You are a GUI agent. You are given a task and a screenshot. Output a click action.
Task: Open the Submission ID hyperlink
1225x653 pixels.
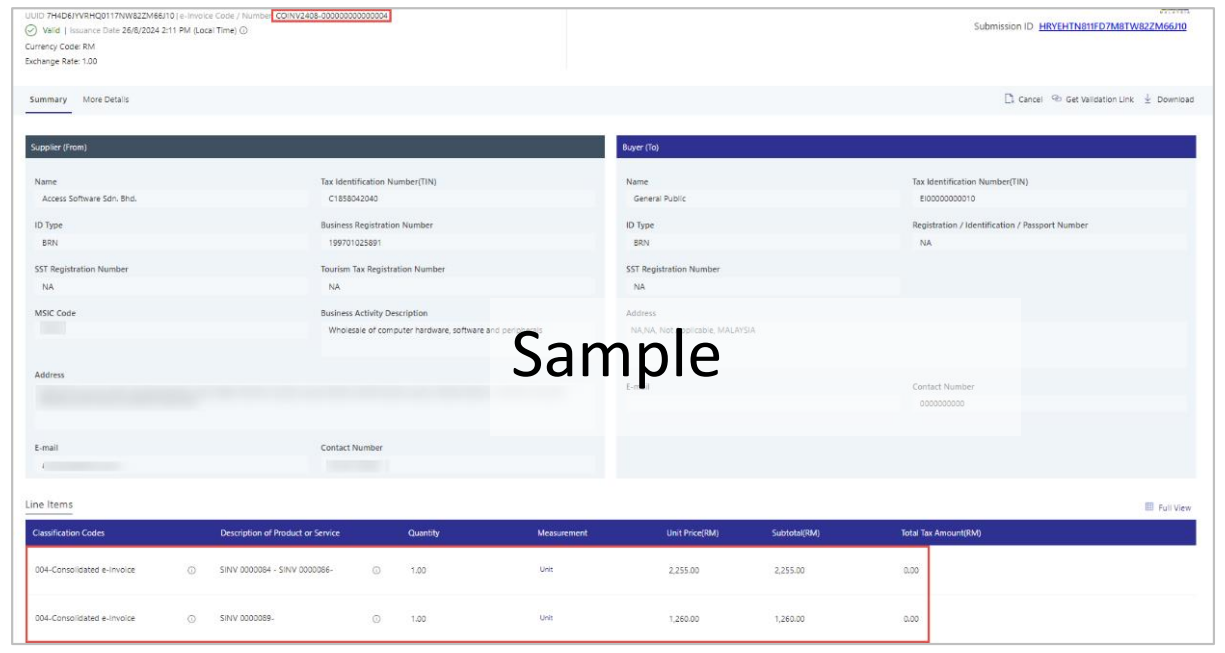pos(1112,27)
